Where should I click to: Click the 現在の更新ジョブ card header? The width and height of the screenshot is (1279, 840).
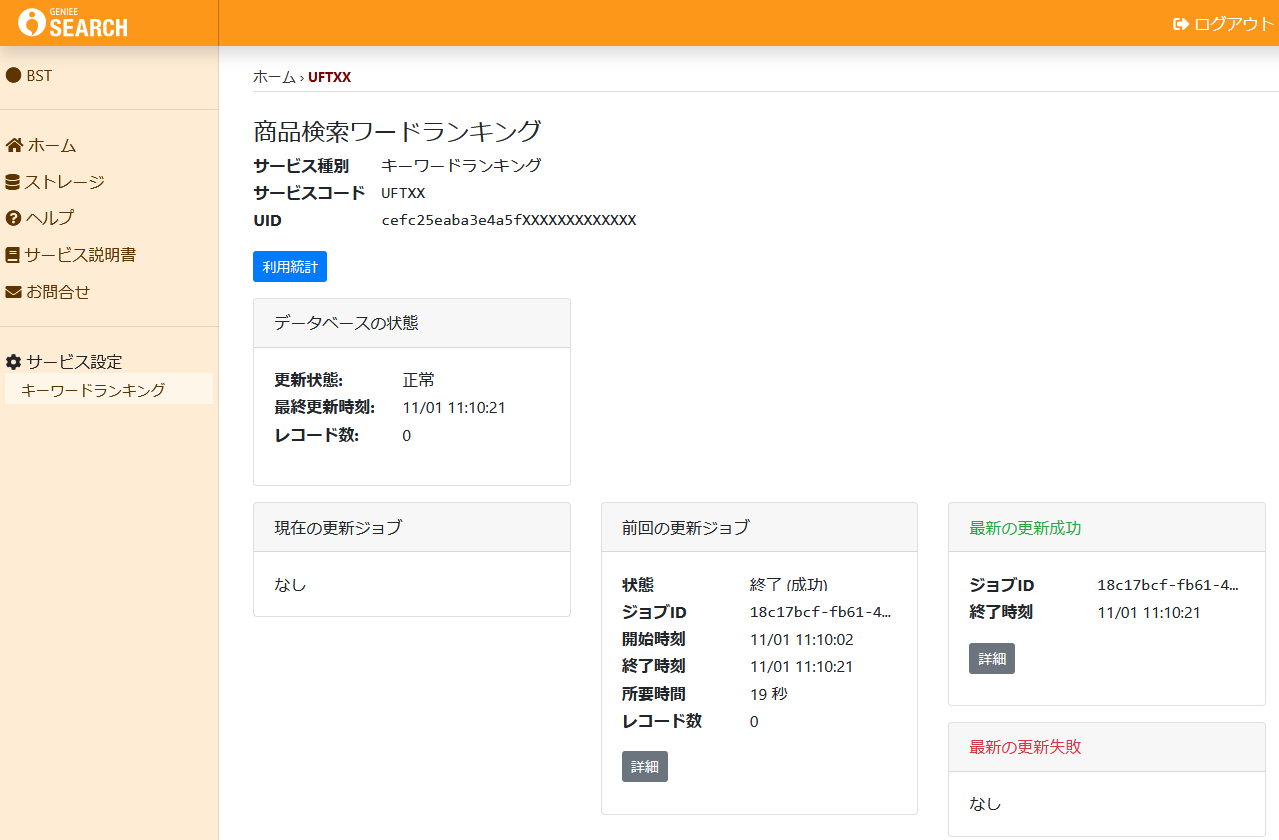click(412, 527)
